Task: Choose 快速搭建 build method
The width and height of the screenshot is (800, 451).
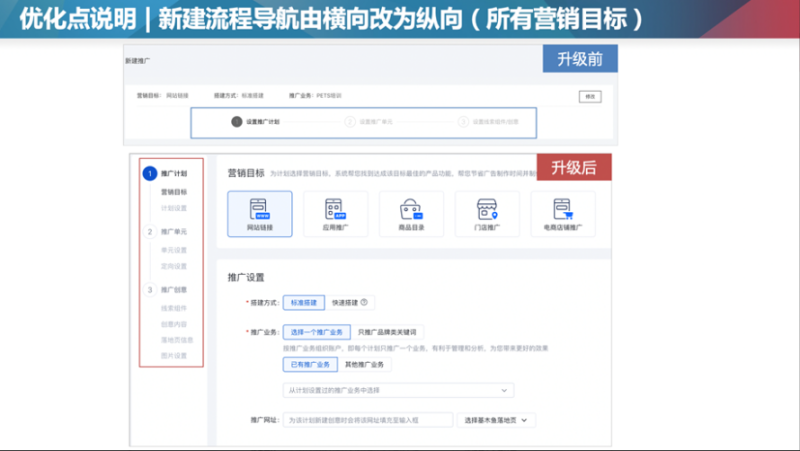Action: pyautogui.click(x=349, y=303)
